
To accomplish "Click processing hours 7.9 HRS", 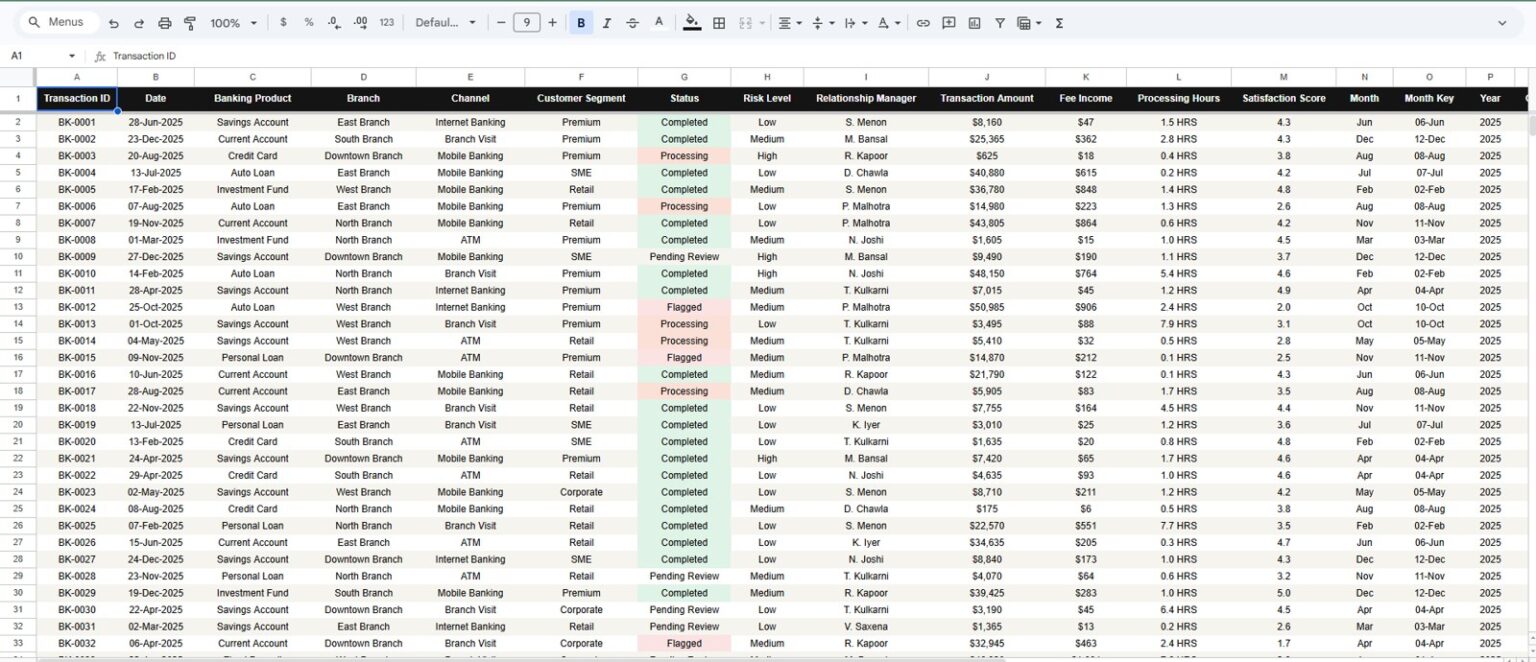I will pyautogui.click(x=1179, y=324).
